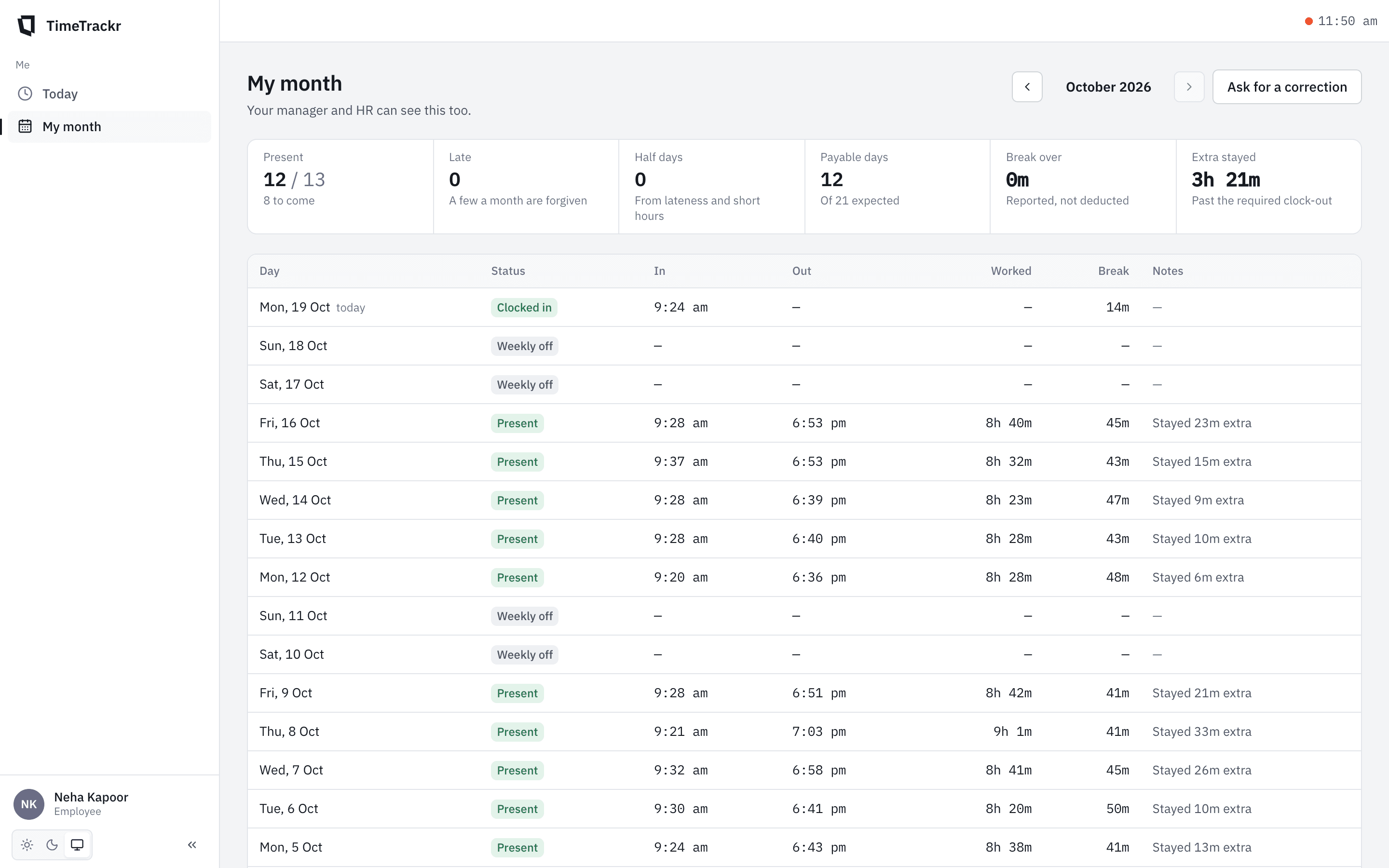The image size is (1389, 868).
Task: Click the NK user avatar
Action: pos(29,804)
